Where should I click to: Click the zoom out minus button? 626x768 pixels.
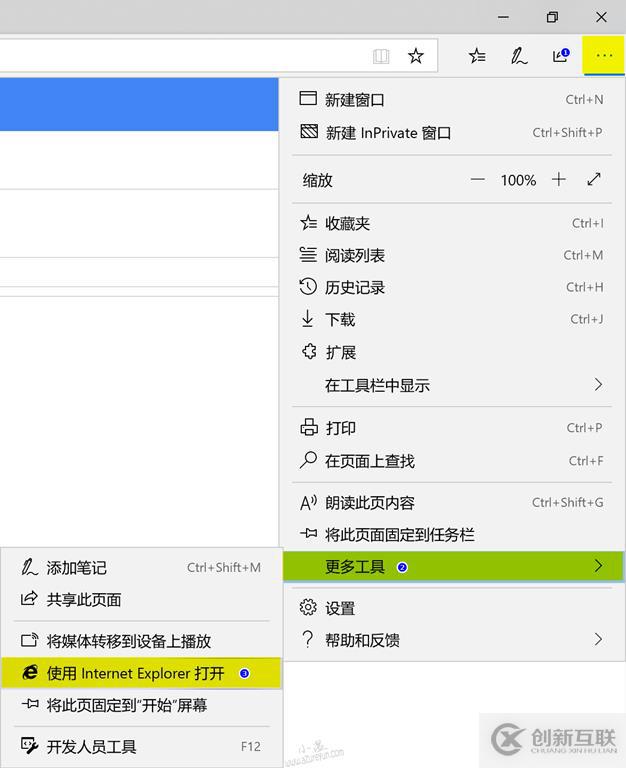point(477,180)
